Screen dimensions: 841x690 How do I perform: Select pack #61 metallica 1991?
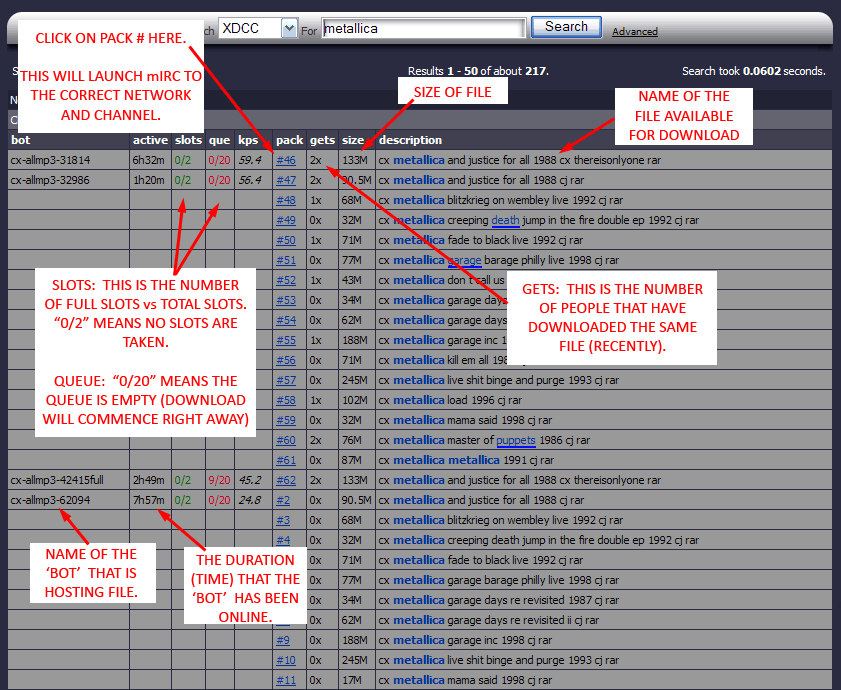(x=286, y=460)
